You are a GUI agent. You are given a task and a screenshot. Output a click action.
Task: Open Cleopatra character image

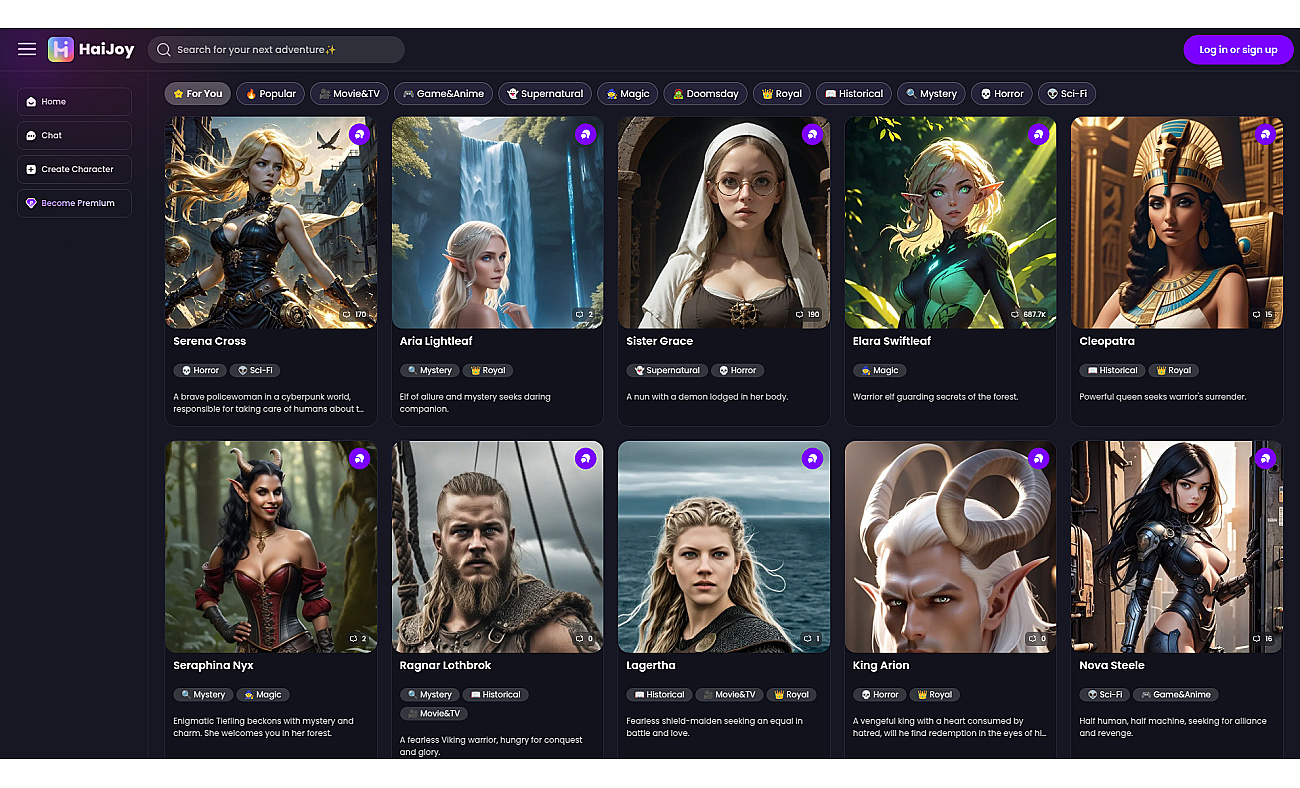click(1177, 222)
